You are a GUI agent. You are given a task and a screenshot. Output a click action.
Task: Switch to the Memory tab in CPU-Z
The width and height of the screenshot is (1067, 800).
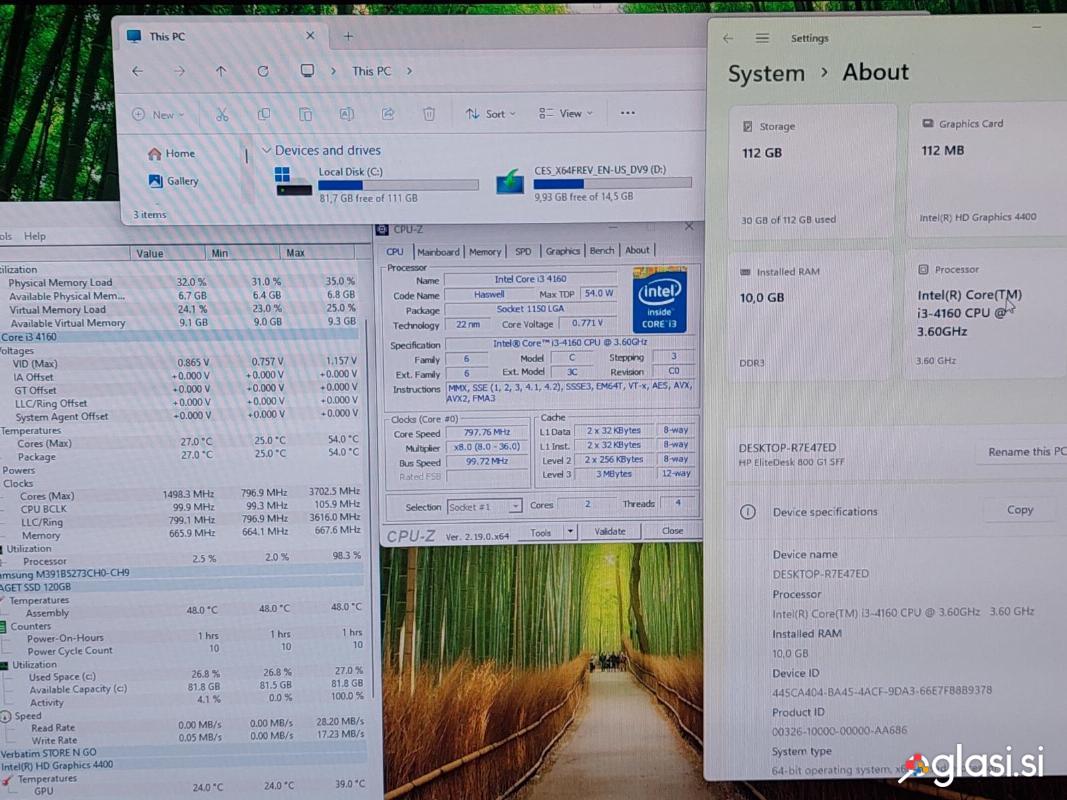click(x=485, y=251)
